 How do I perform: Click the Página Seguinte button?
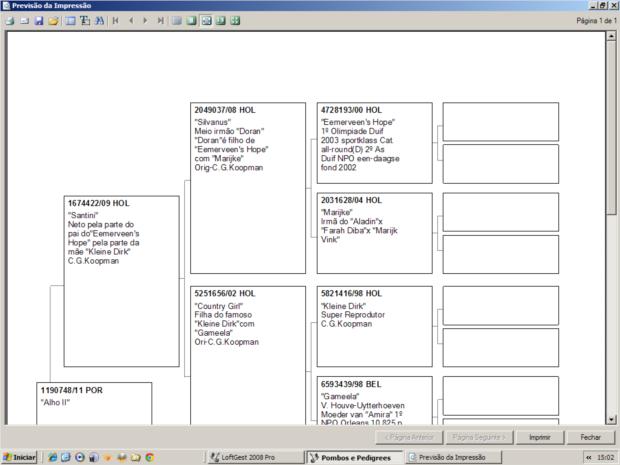[480, 437]
